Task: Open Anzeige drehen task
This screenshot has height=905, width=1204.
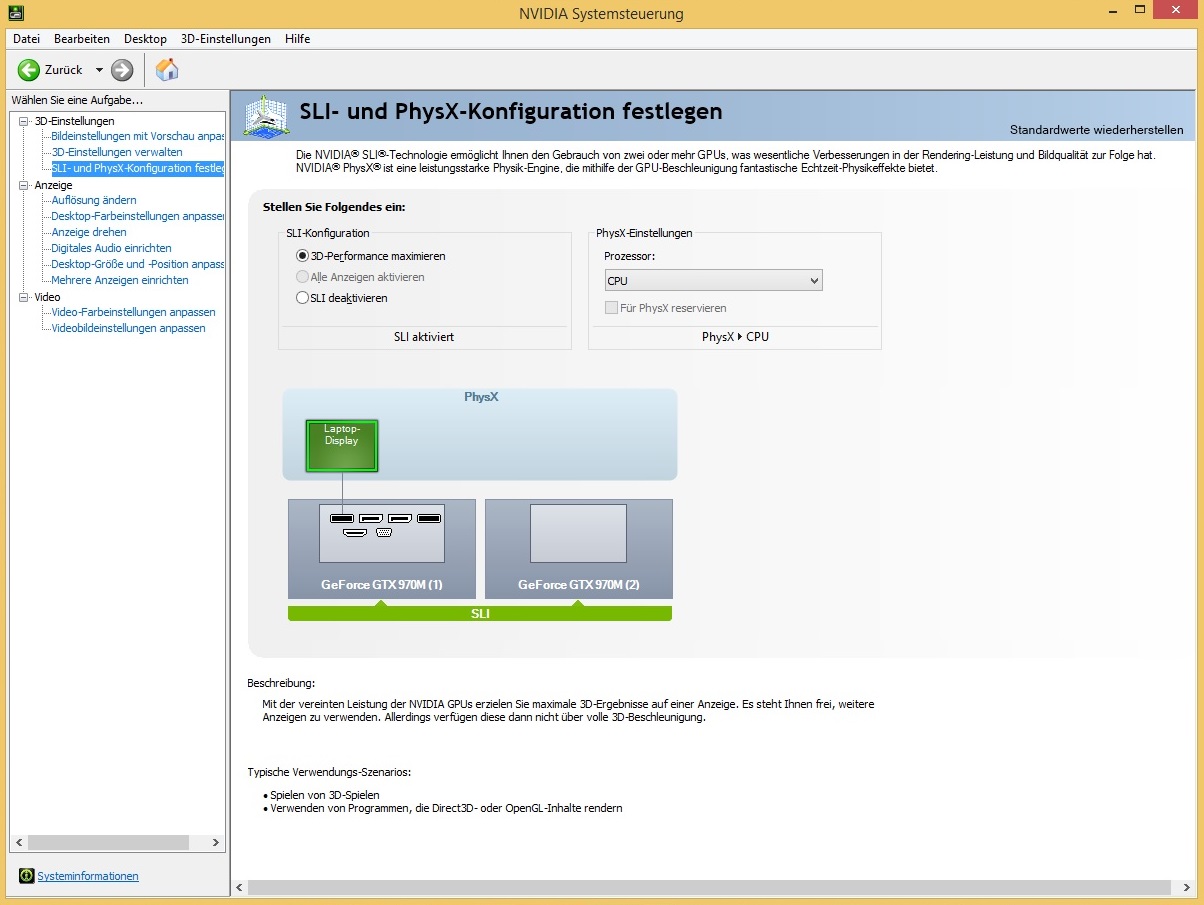Action: click(89, 232)
